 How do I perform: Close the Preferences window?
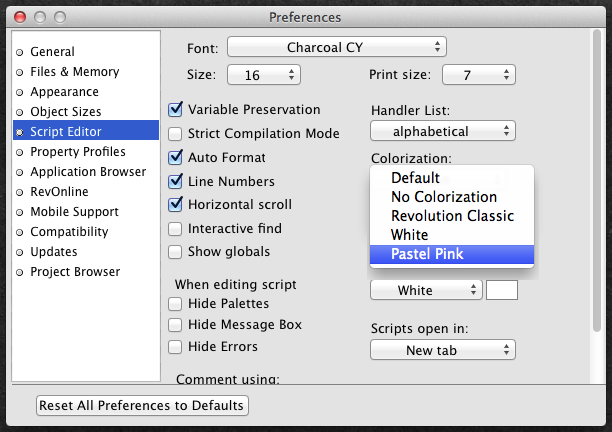coord(19,17)
